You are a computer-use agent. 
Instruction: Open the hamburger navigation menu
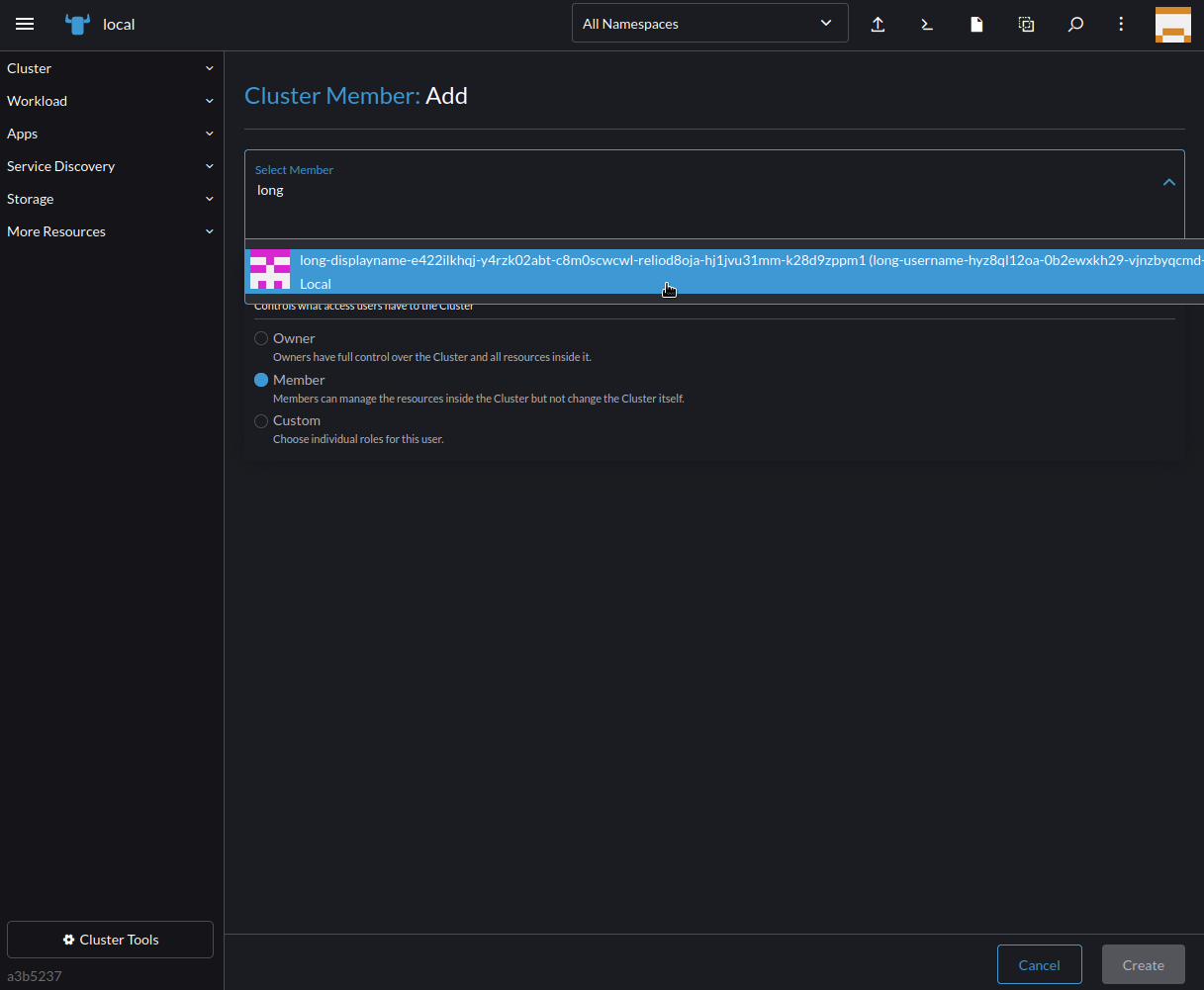tap(25, 24)
